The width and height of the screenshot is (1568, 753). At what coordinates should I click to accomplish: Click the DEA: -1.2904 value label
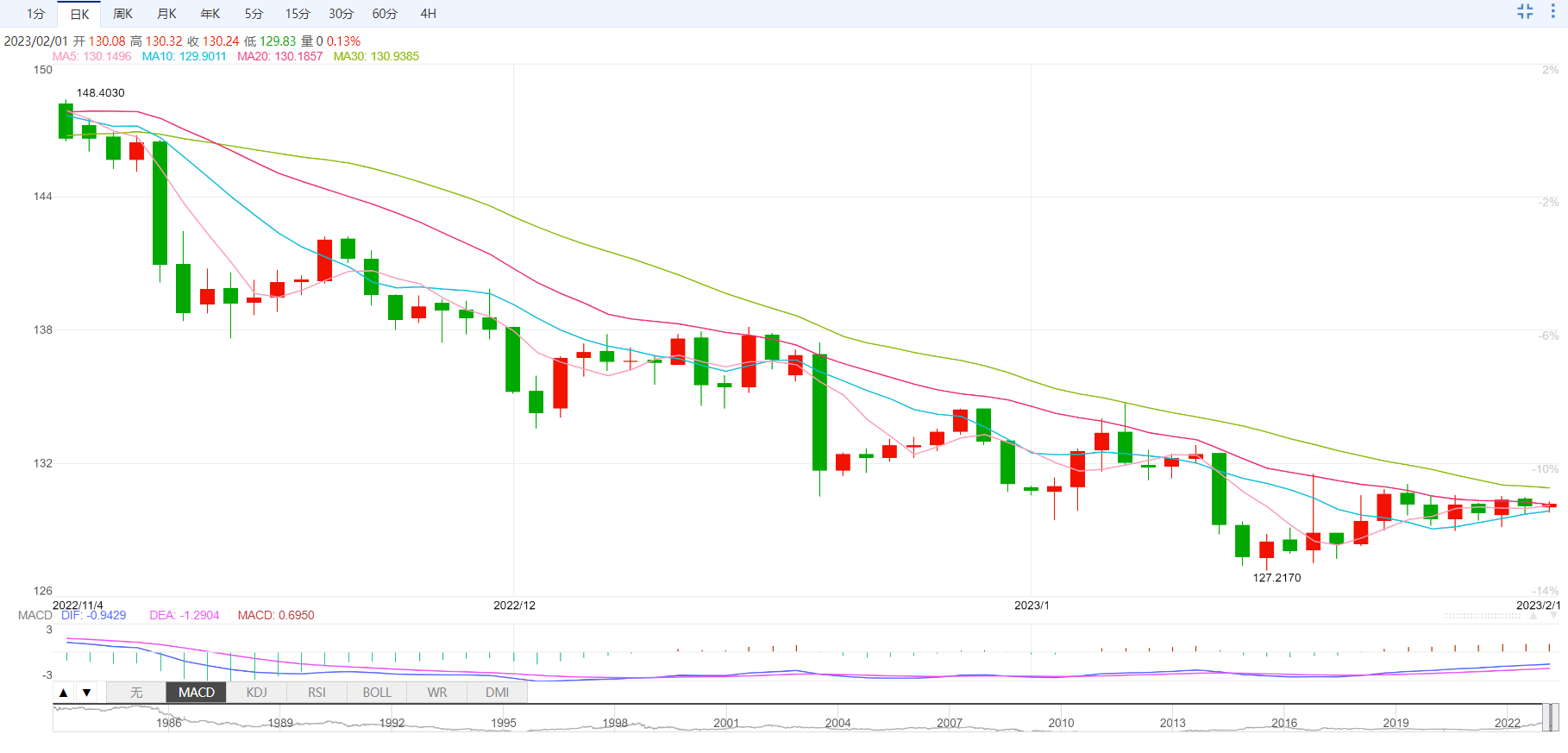(x=184, y=615)
